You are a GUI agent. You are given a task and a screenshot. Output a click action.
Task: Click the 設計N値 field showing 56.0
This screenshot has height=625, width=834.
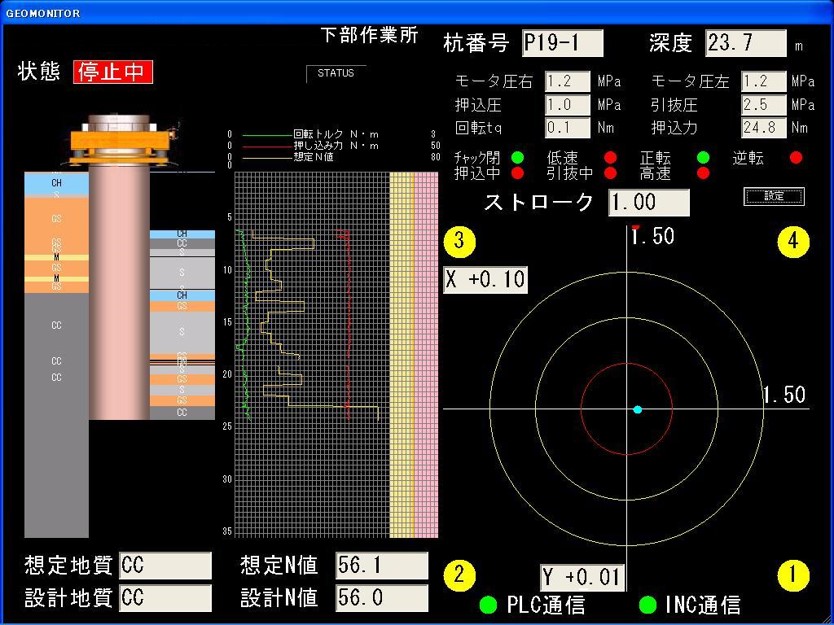[x=382, y=598]
